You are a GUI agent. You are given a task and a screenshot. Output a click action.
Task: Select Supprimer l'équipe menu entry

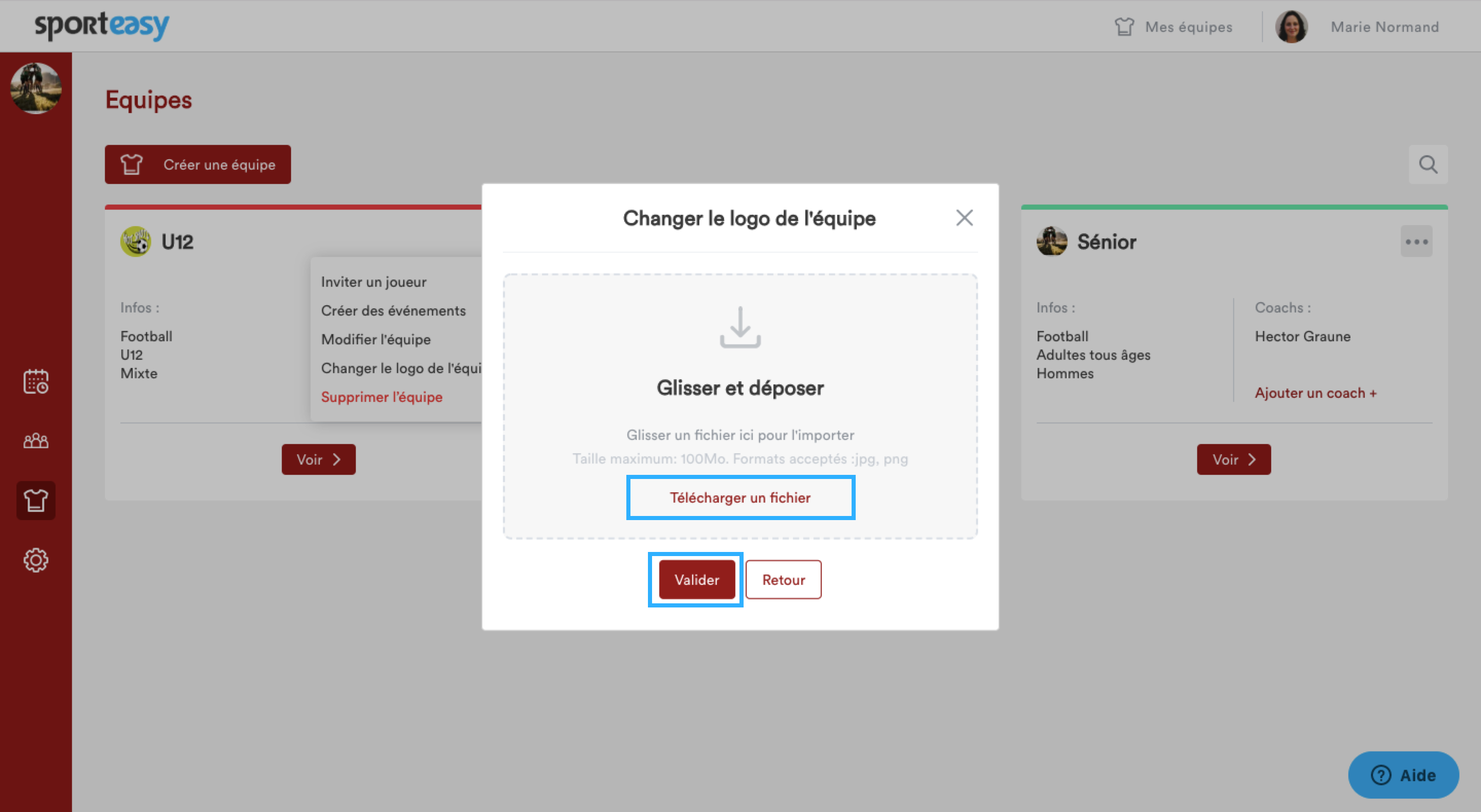click(x=382, y=397)
